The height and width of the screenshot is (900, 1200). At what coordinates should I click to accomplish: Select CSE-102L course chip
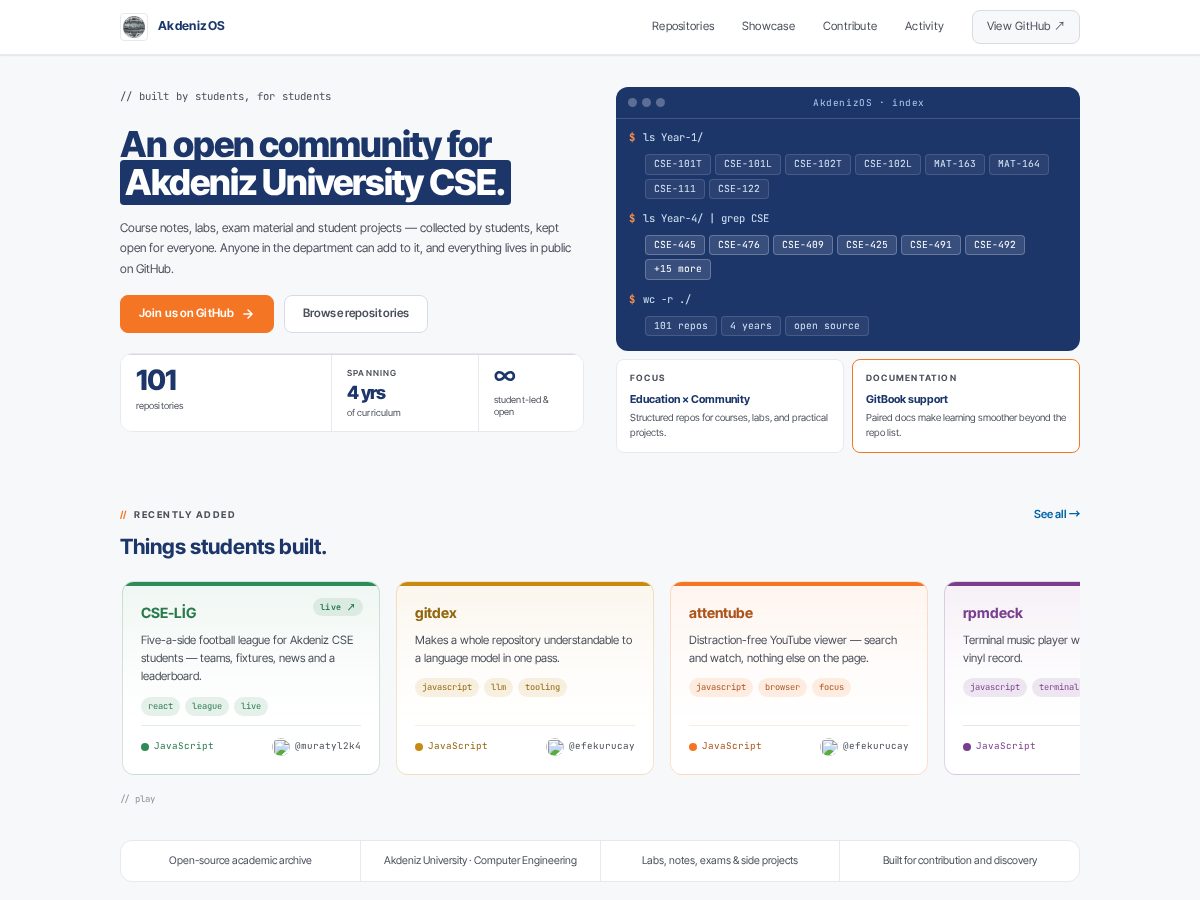[x=888, y=164]
